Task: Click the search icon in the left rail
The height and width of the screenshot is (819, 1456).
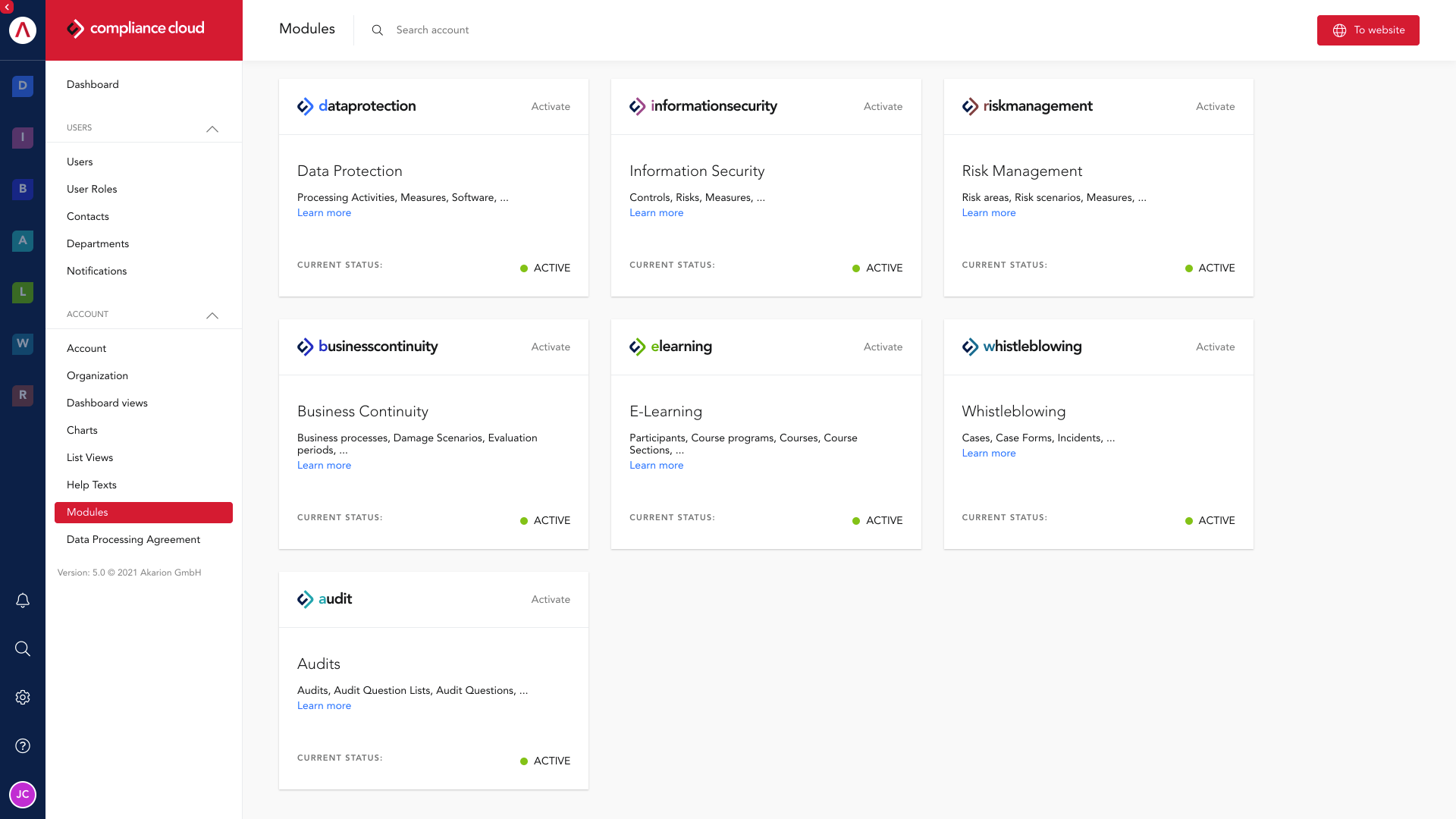Action: [23, 648]
